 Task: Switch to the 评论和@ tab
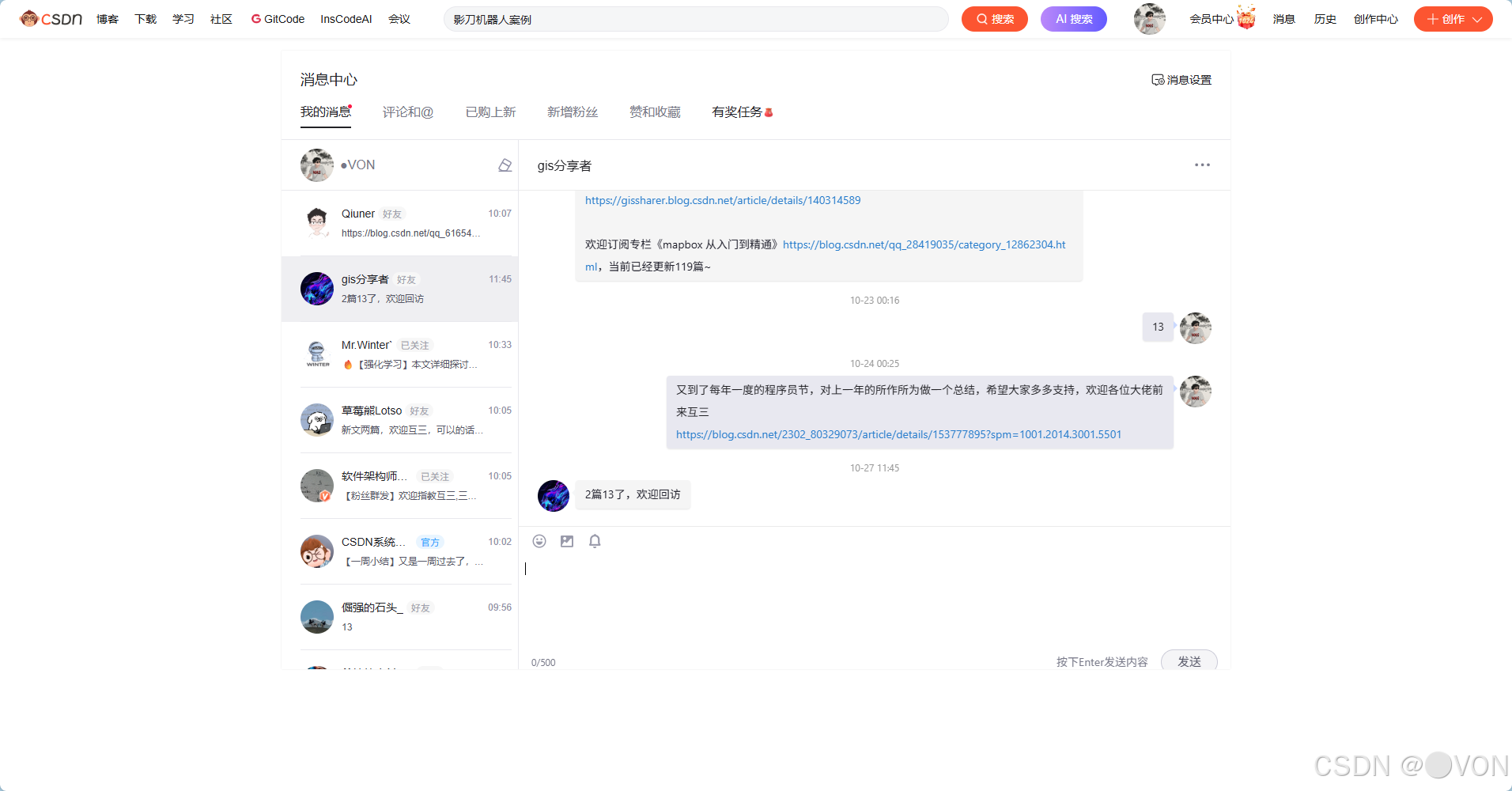[408, 112]
